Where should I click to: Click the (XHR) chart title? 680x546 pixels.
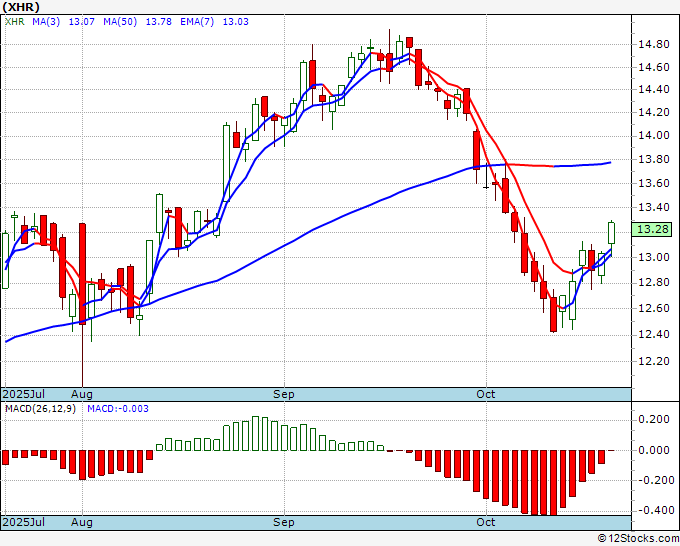click(x=21, y=7)
